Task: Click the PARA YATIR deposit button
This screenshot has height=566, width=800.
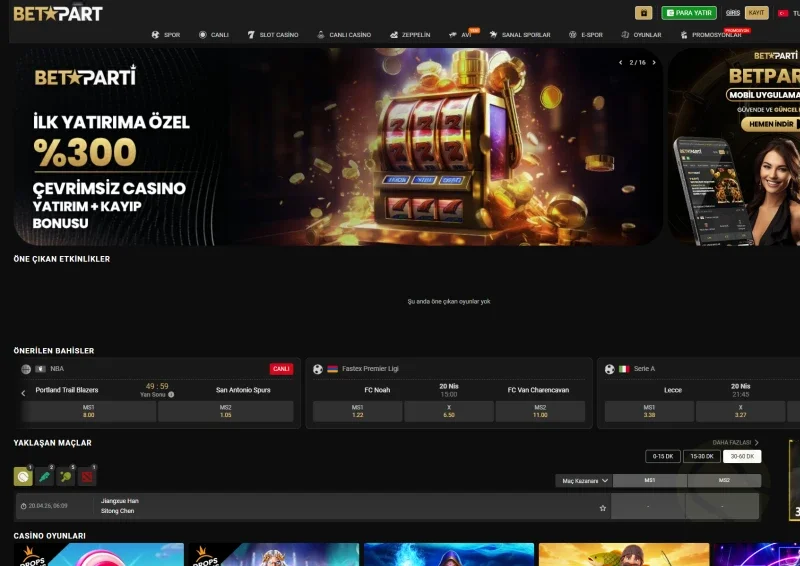Action: point(689,13)
